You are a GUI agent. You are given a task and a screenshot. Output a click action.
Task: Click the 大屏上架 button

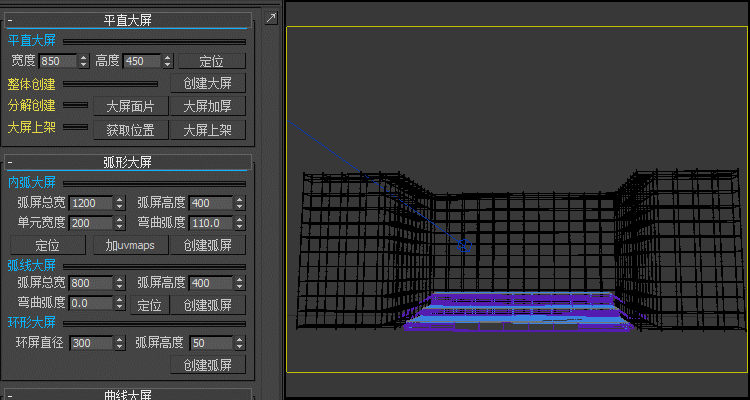[x=208, y=130]
